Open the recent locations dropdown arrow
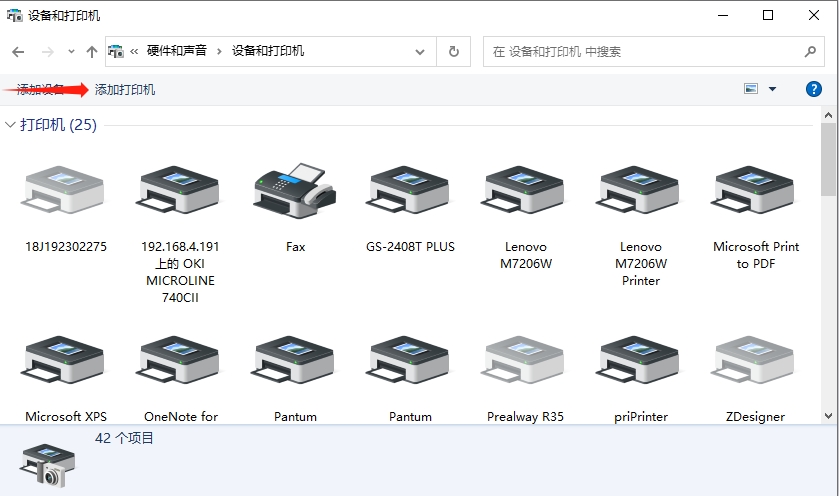The width and height of the screenshot is (839, 496). pos(71,52)
